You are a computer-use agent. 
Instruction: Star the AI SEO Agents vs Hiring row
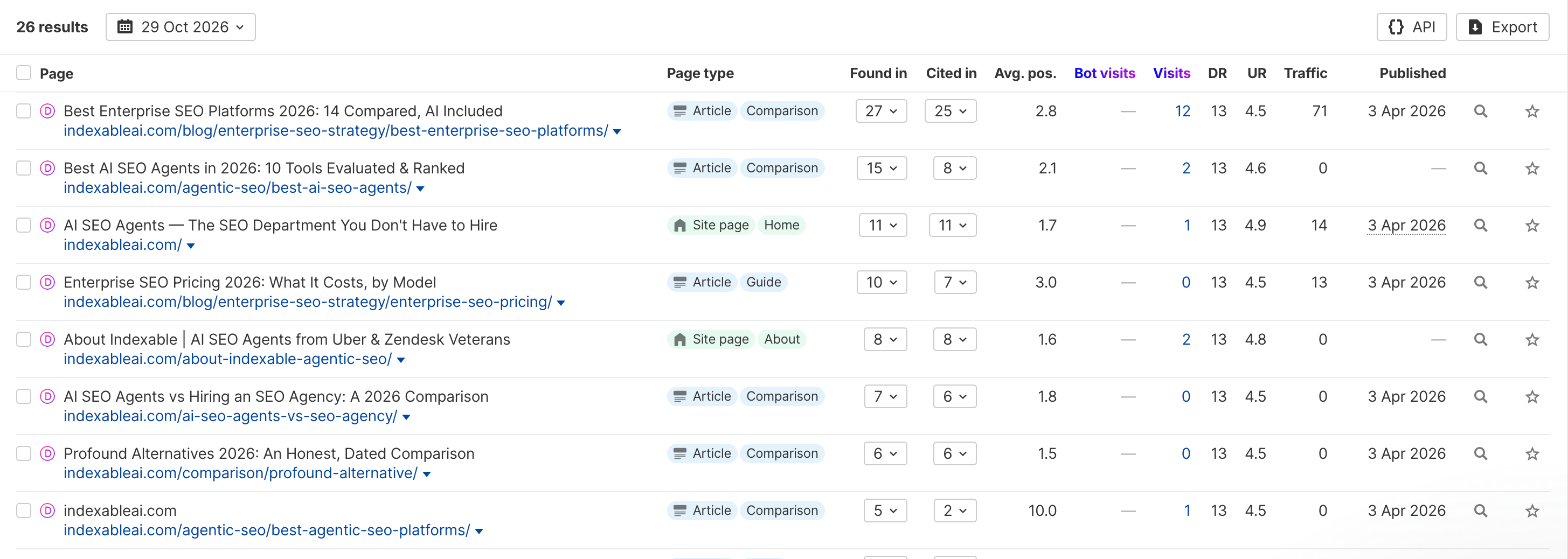(x=1532, y=396)
